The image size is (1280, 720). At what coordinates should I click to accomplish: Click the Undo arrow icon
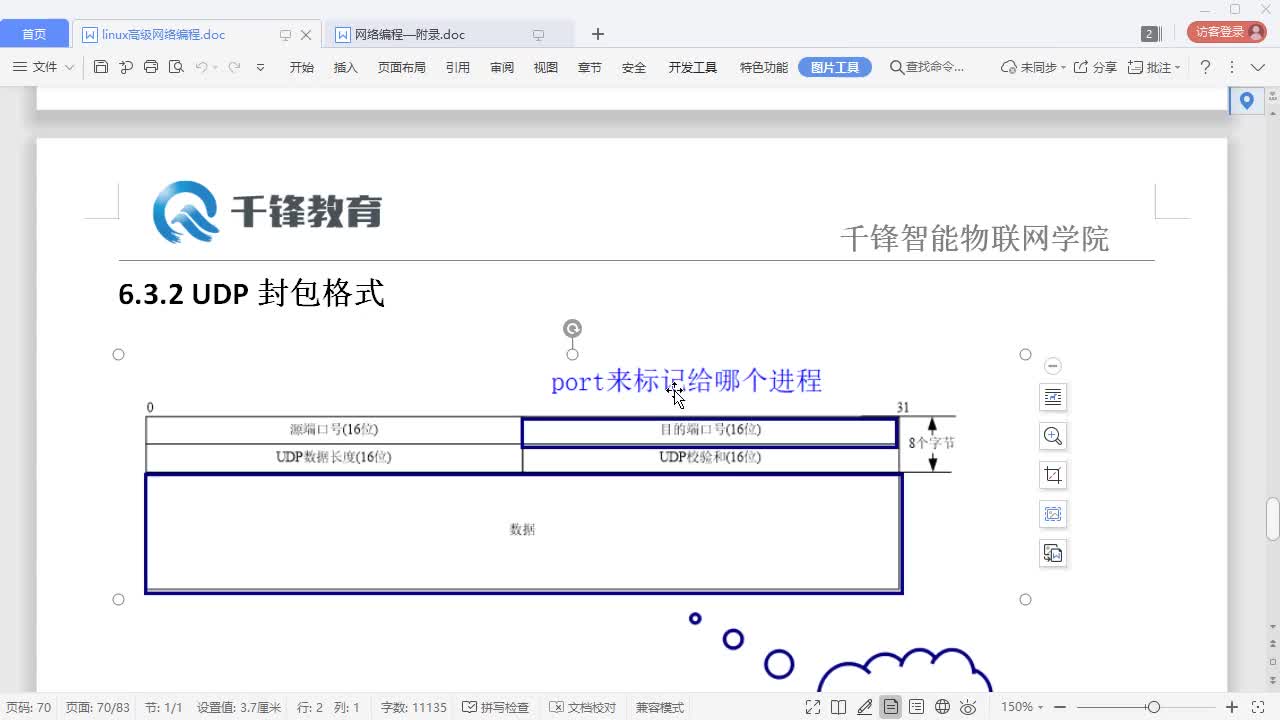202,67
